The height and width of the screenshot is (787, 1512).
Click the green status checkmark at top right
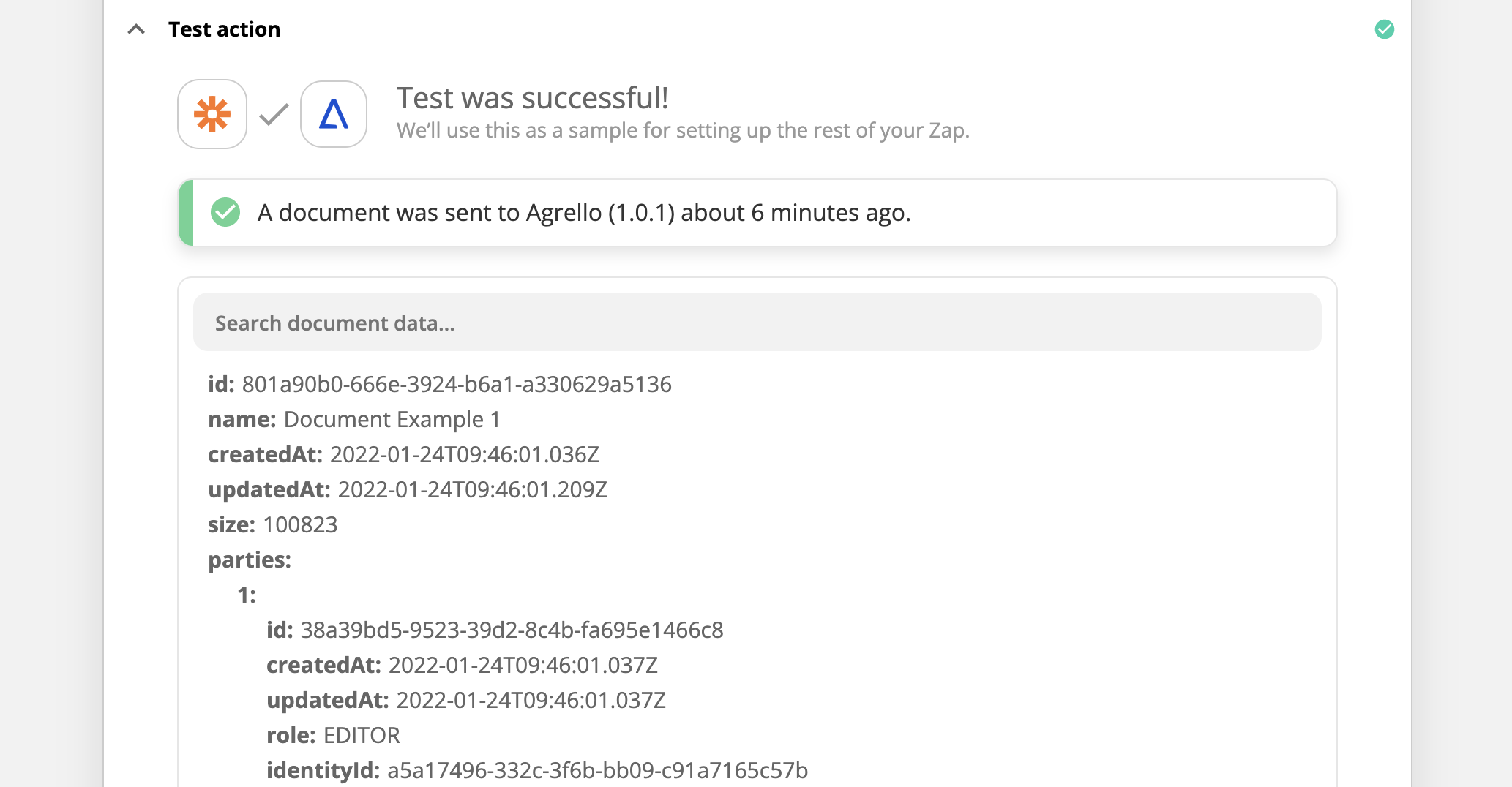click(1384, 29)
